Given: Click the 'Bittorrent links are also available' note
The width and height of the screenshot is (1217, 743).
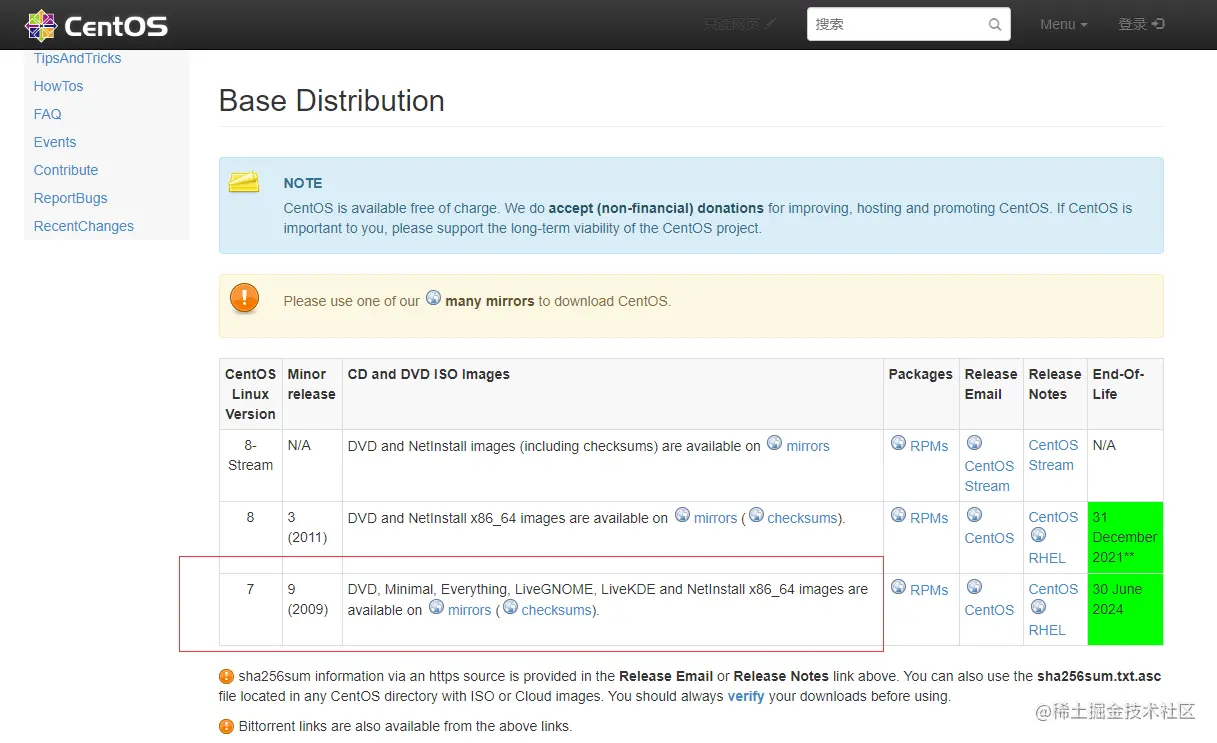Looking at the screenshot, I should (405, 726).
